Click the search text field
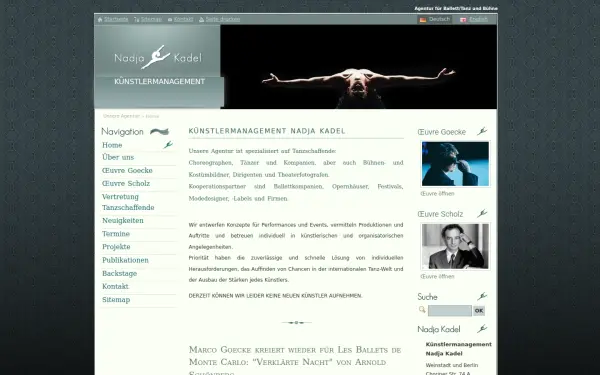 pyautogui.click(x=450, y=310)
